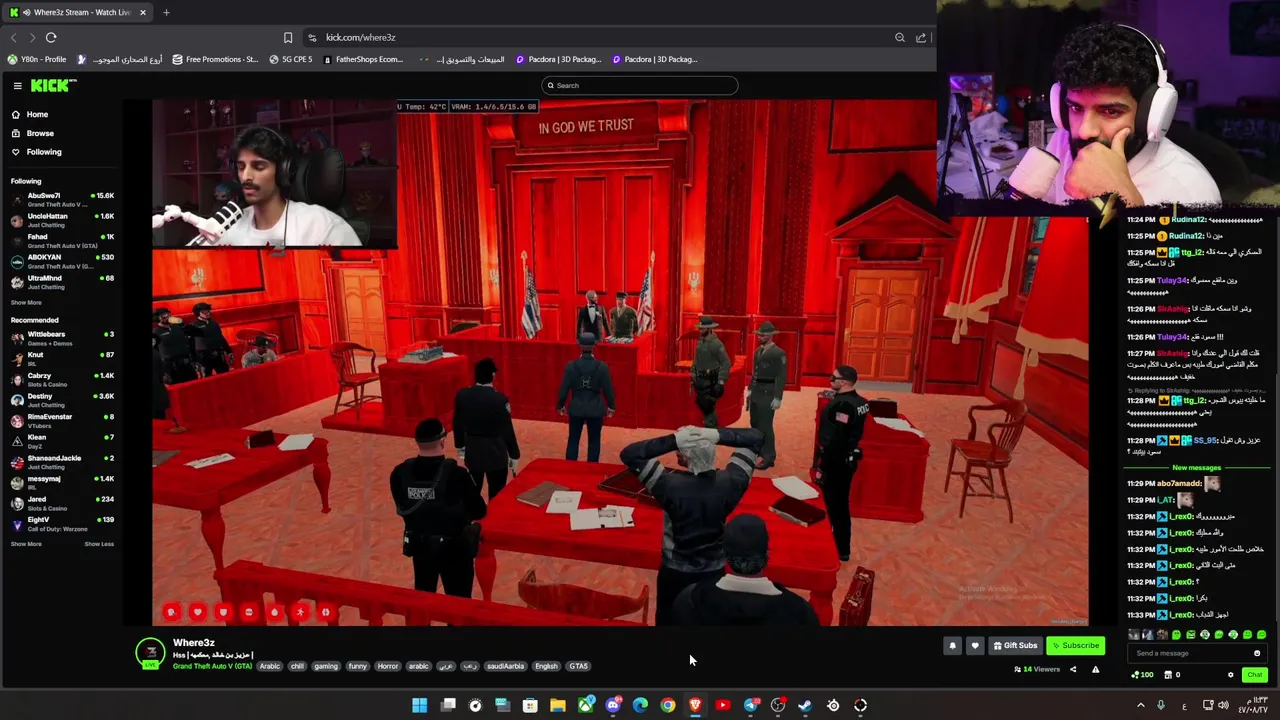Expand Show More under Recommended
1280x720 pixels.
point(26,544)
